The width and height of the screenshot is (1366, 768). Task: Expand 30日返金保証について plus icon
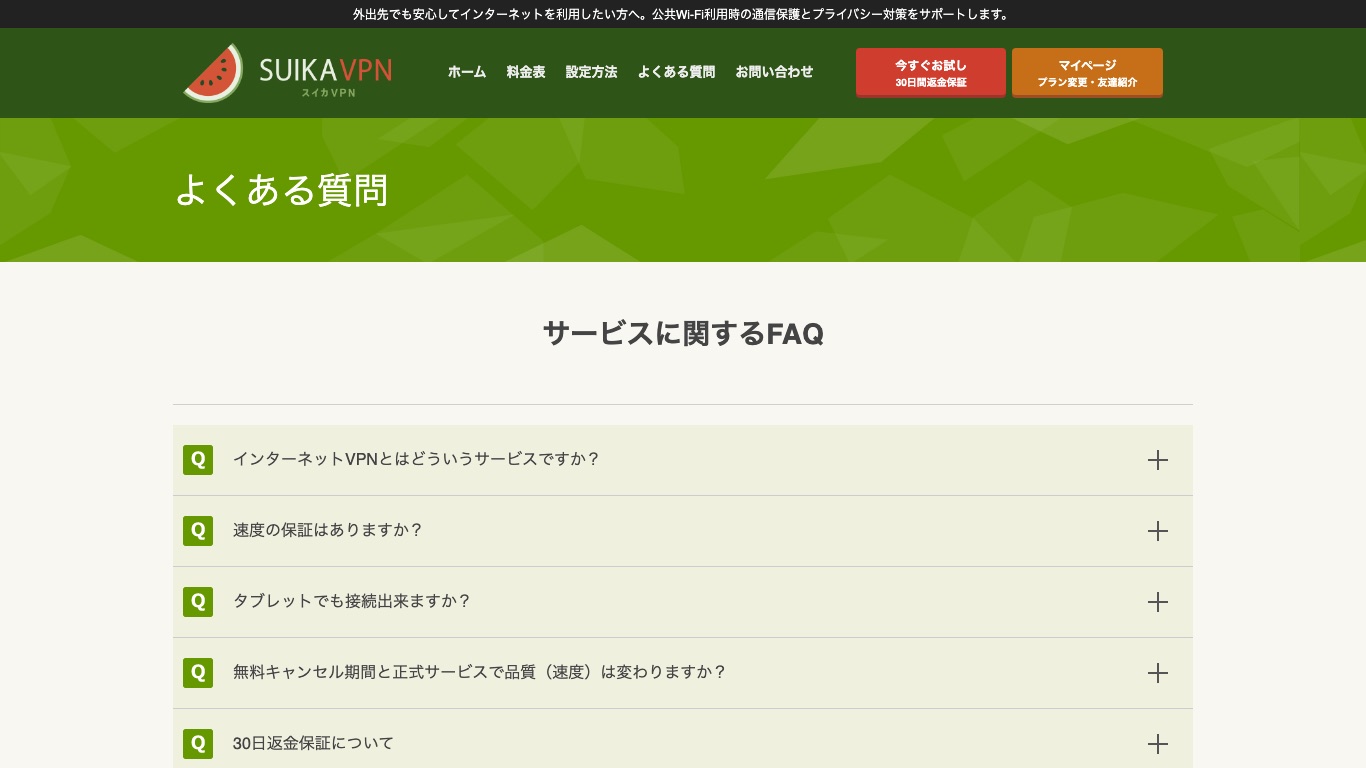pos(1158,744)
